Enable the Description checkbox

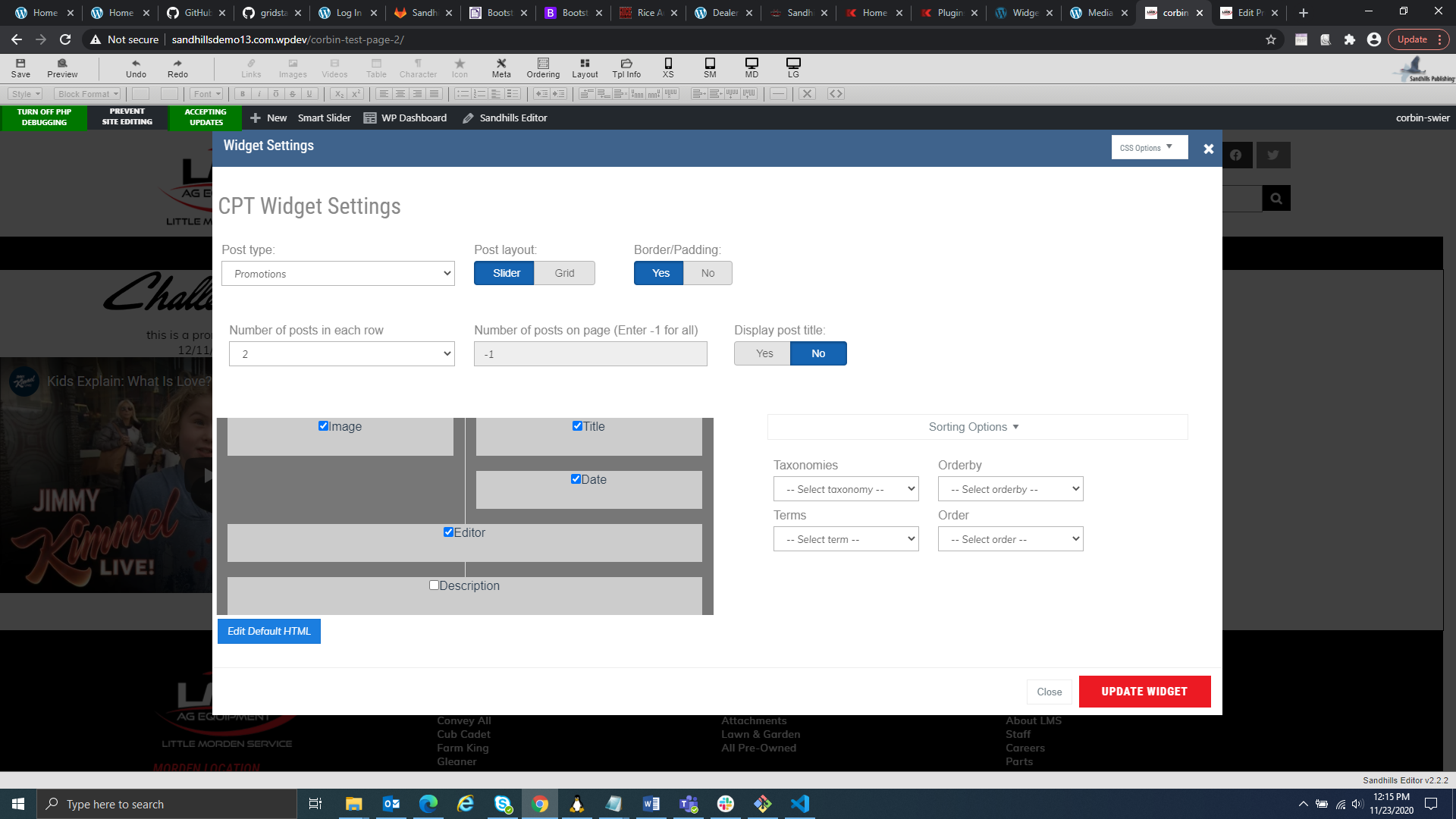pos(434,585)
